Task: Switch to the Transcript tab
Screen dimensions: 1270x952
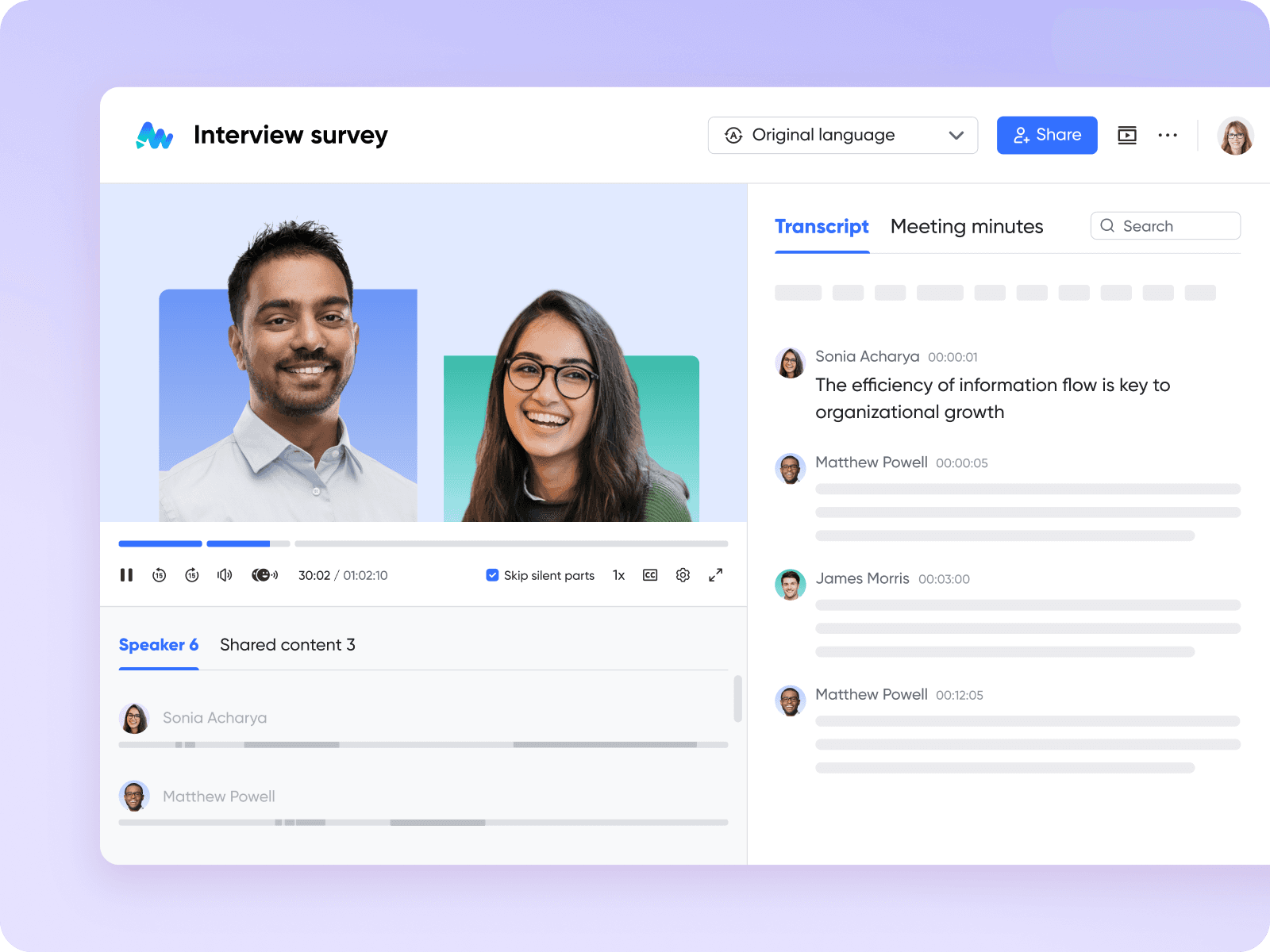Action: pyautogui.click(x=822, y=227)
